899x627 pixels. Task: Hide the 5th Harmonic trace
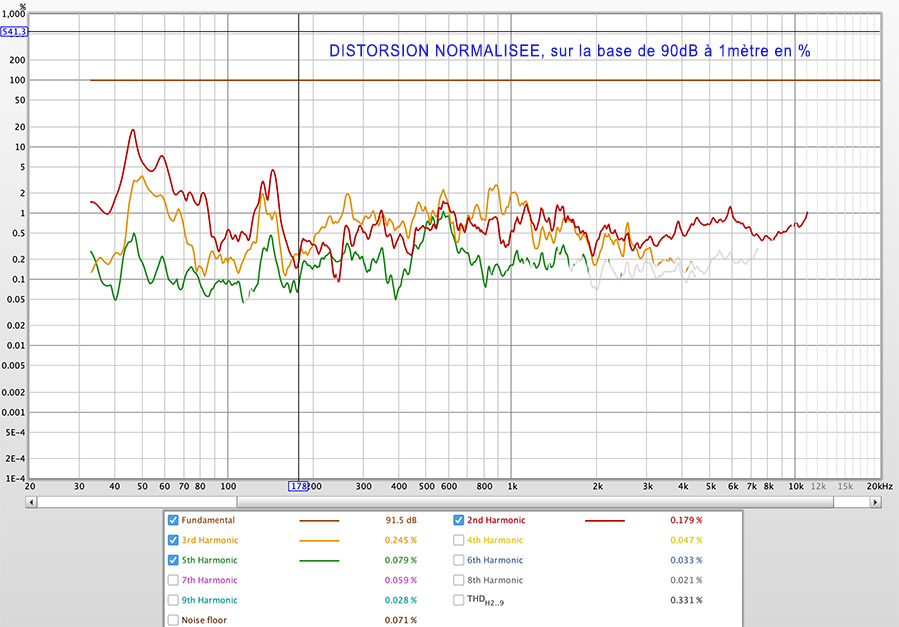173,561
